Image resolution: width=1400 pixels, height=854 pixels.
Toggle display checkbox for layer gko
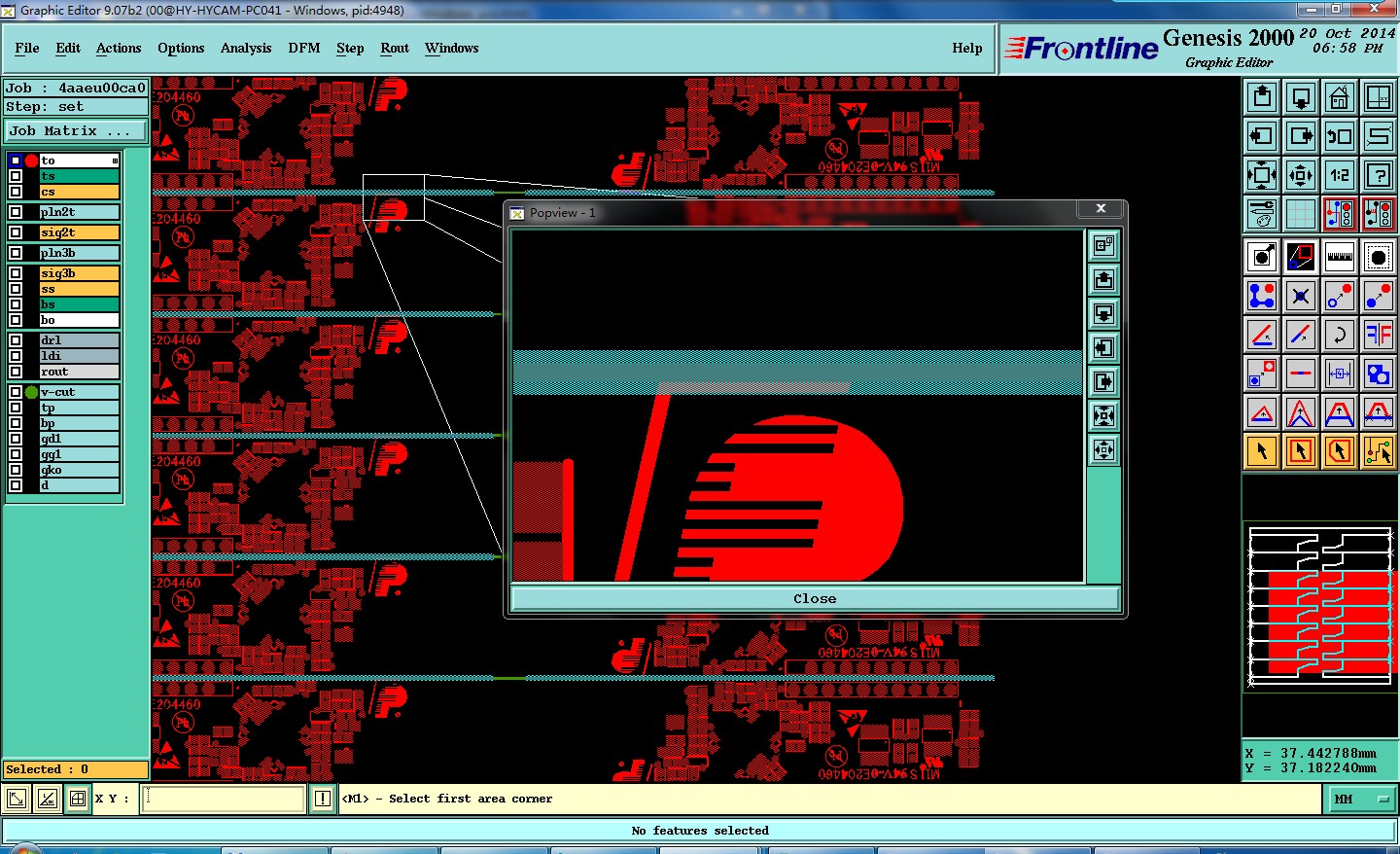[16, 470]
